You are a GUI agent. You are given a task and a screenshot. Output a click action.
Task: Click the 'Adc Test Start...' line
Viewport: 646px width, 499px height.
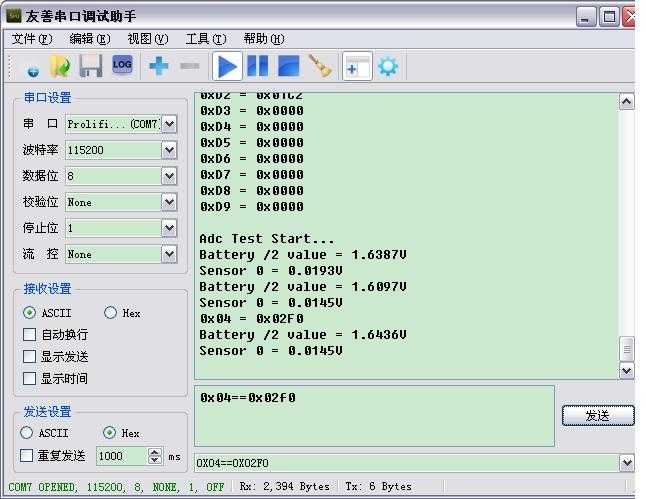pos(267,239)
